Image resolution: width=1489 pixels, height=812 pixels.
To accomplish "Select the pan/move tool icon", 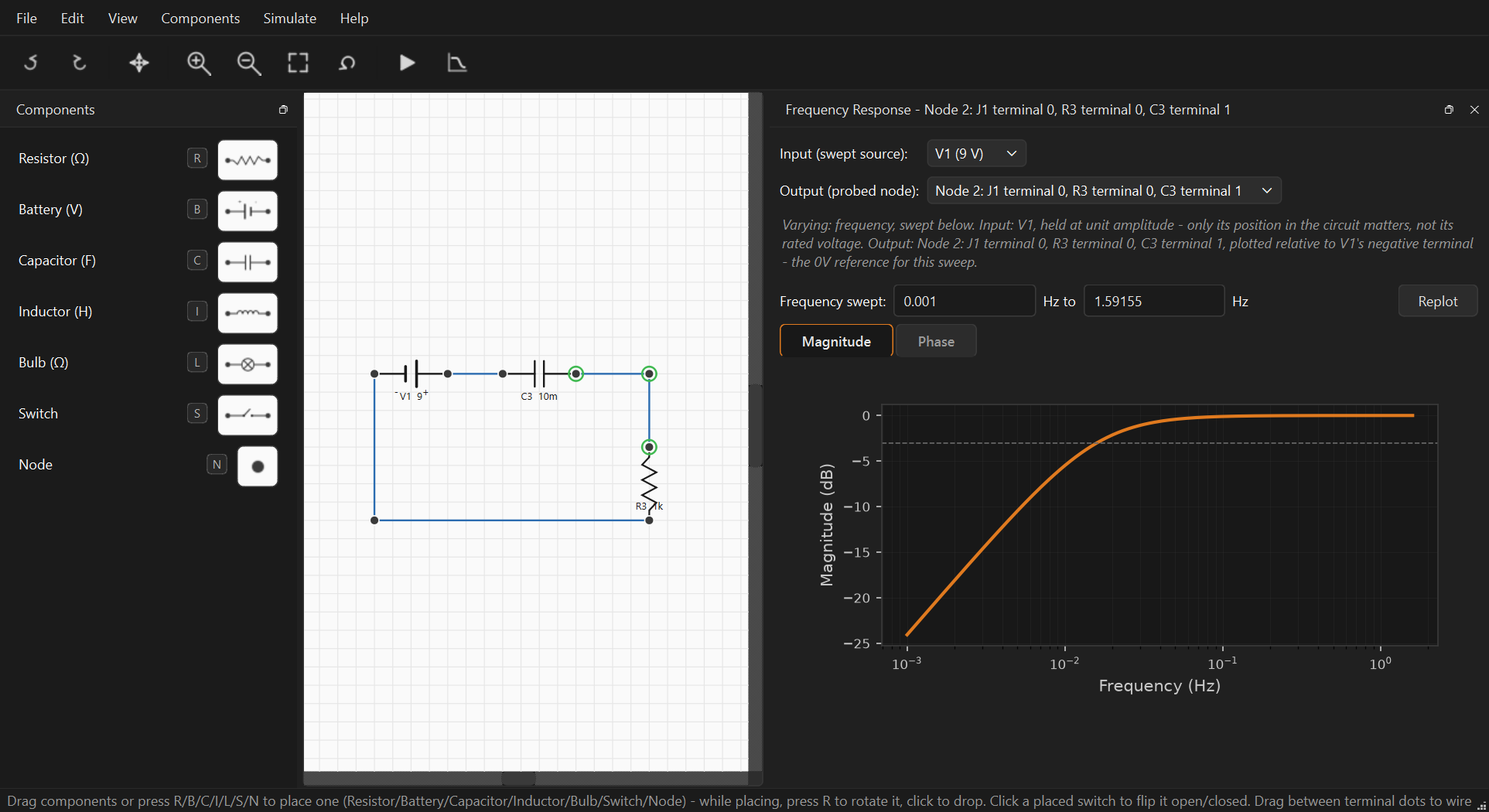I will click(139, 63).
